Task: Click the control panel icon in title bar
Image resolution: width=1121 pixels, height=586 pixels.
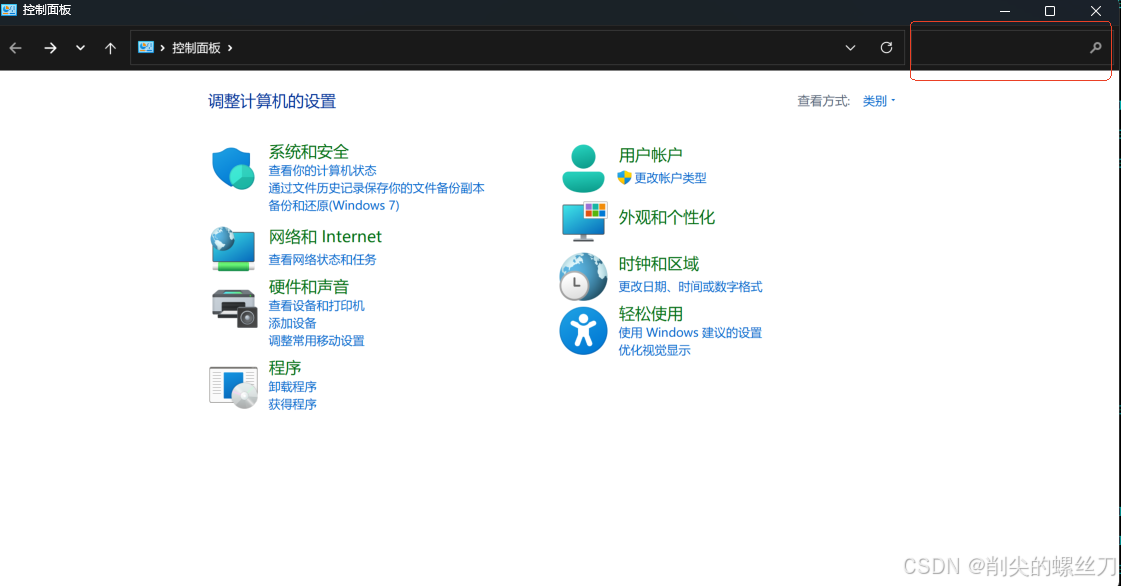Action: 9,10
